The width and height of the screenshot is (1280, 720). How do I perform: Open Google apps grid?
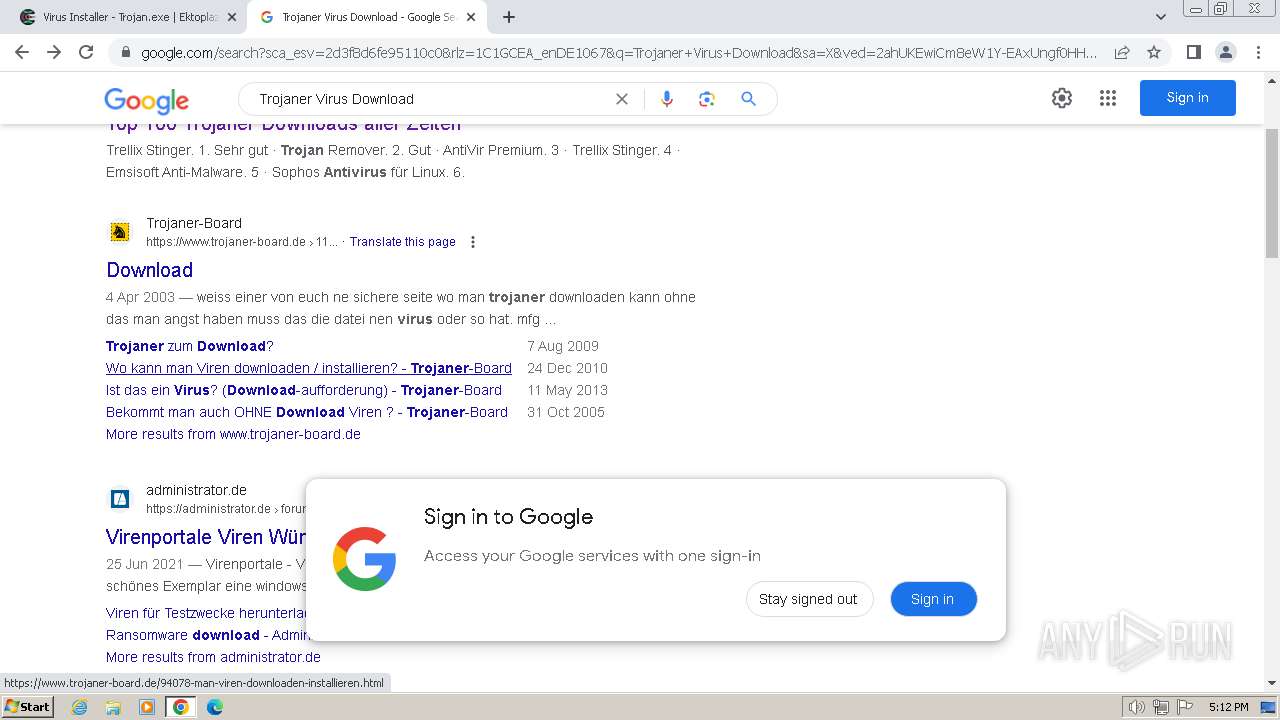point(1108,98)
